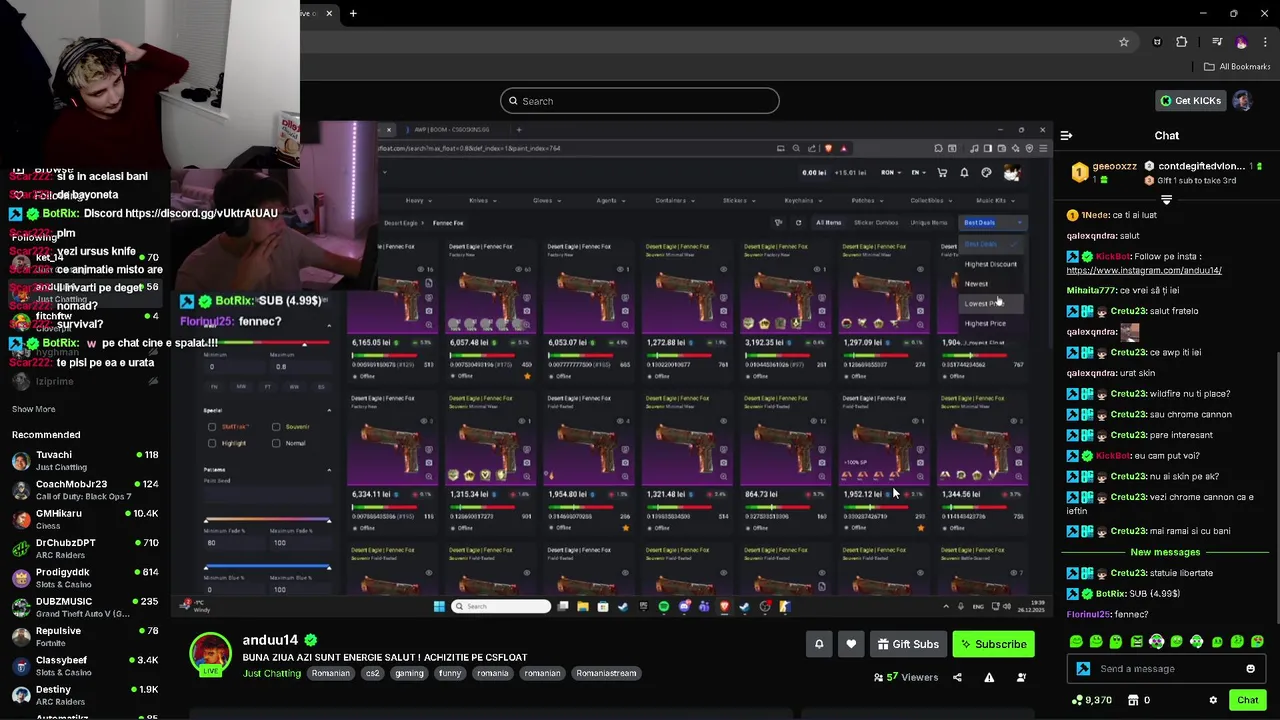Switch to the Unique Items tab
1280x720 pixels.
pos(929,223)
